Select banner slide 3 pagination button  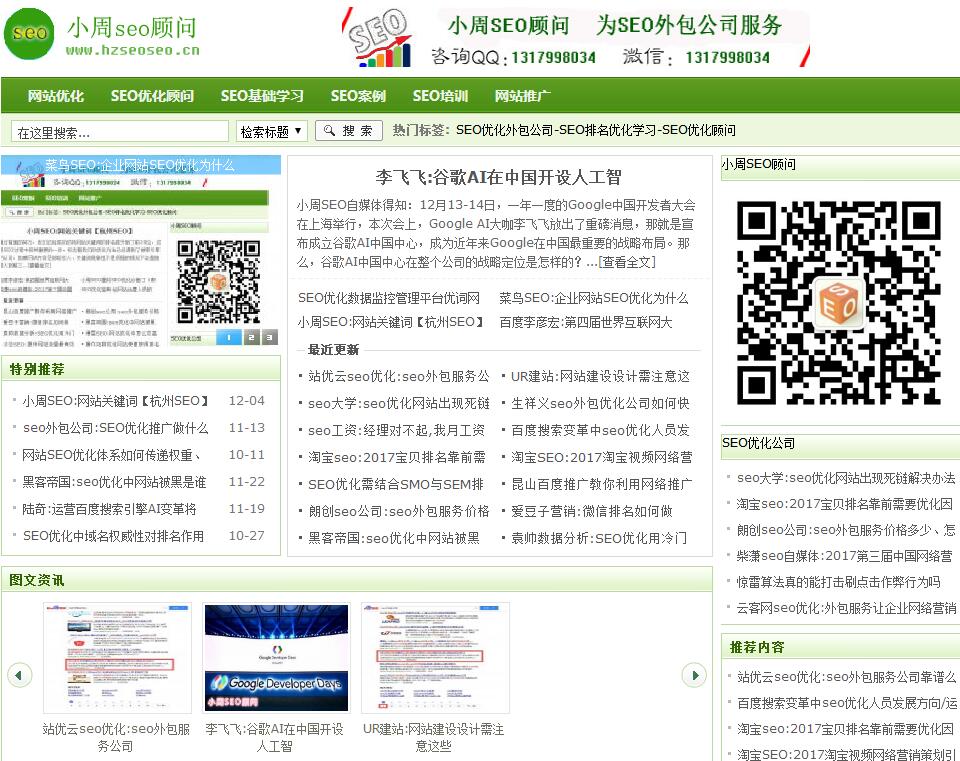pyautogui.click(x=268, y=338)
